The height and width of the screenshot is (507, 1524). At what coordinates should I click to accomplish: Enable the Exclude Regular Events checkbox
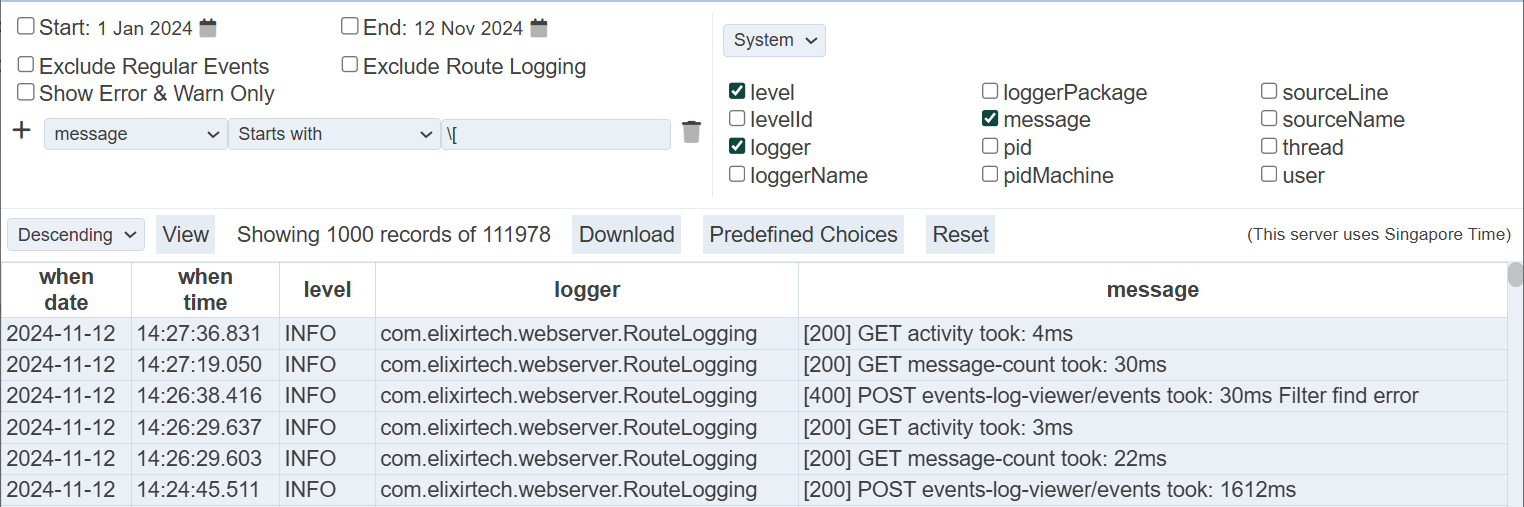[x=26, y=65]
